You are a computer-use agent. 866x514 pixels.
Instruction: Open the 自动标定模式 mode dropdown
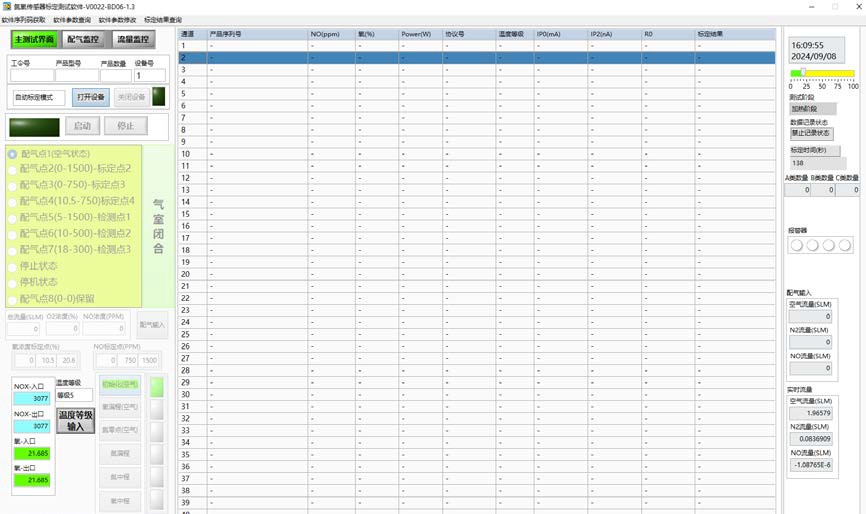[39, 98]
